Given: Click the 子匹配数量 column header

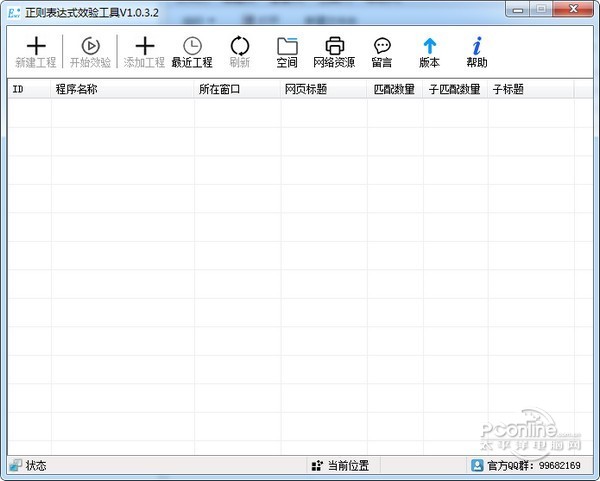Looking at the screenshot, I should click(455, 89).
